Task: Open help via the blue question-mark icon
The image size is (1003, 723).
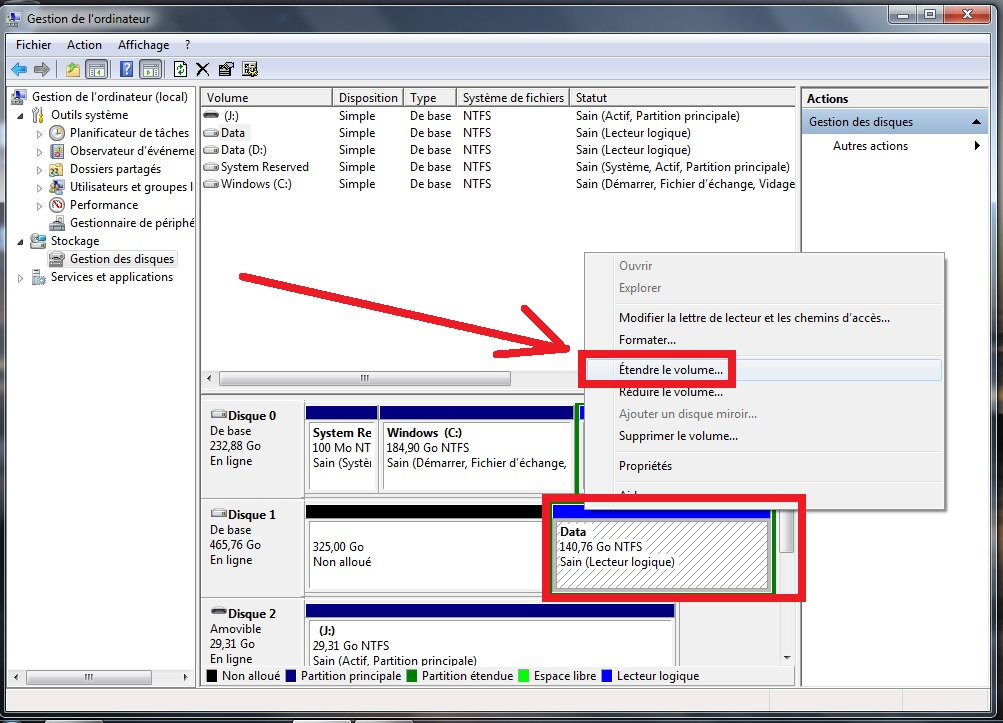Action: coord(127,69)
